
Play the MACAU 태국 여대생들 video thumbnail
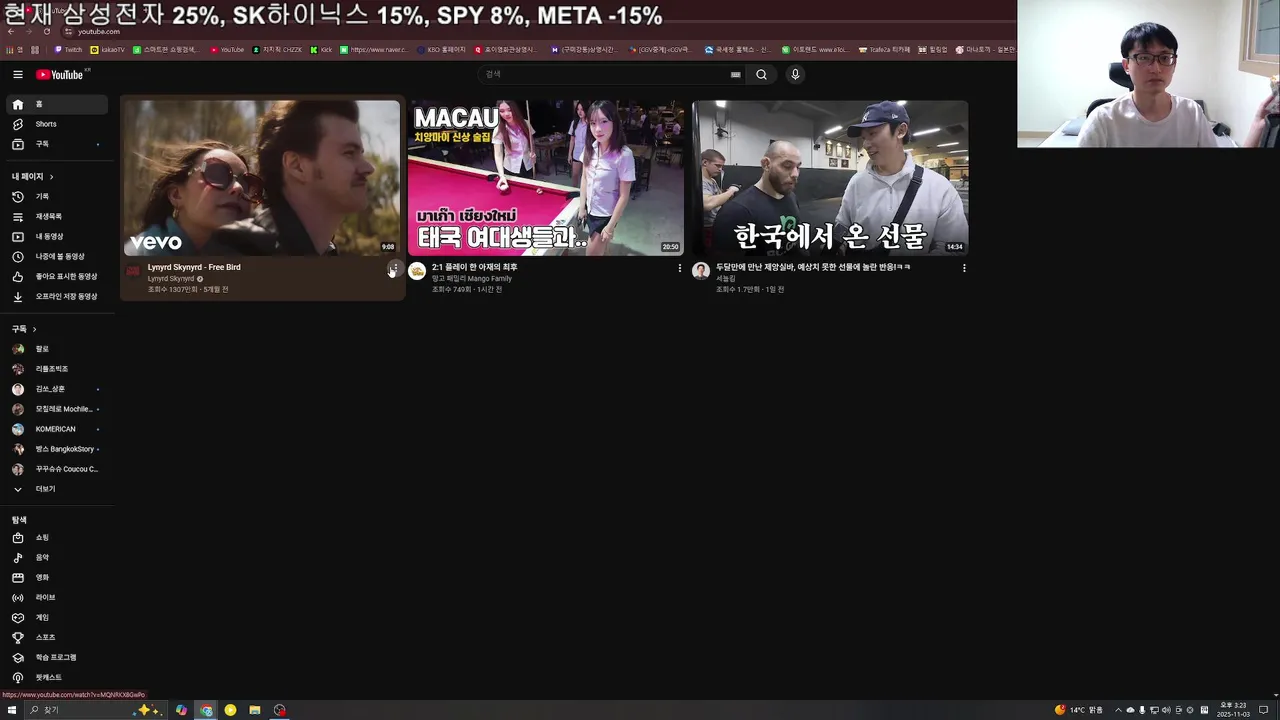(546, 178)
